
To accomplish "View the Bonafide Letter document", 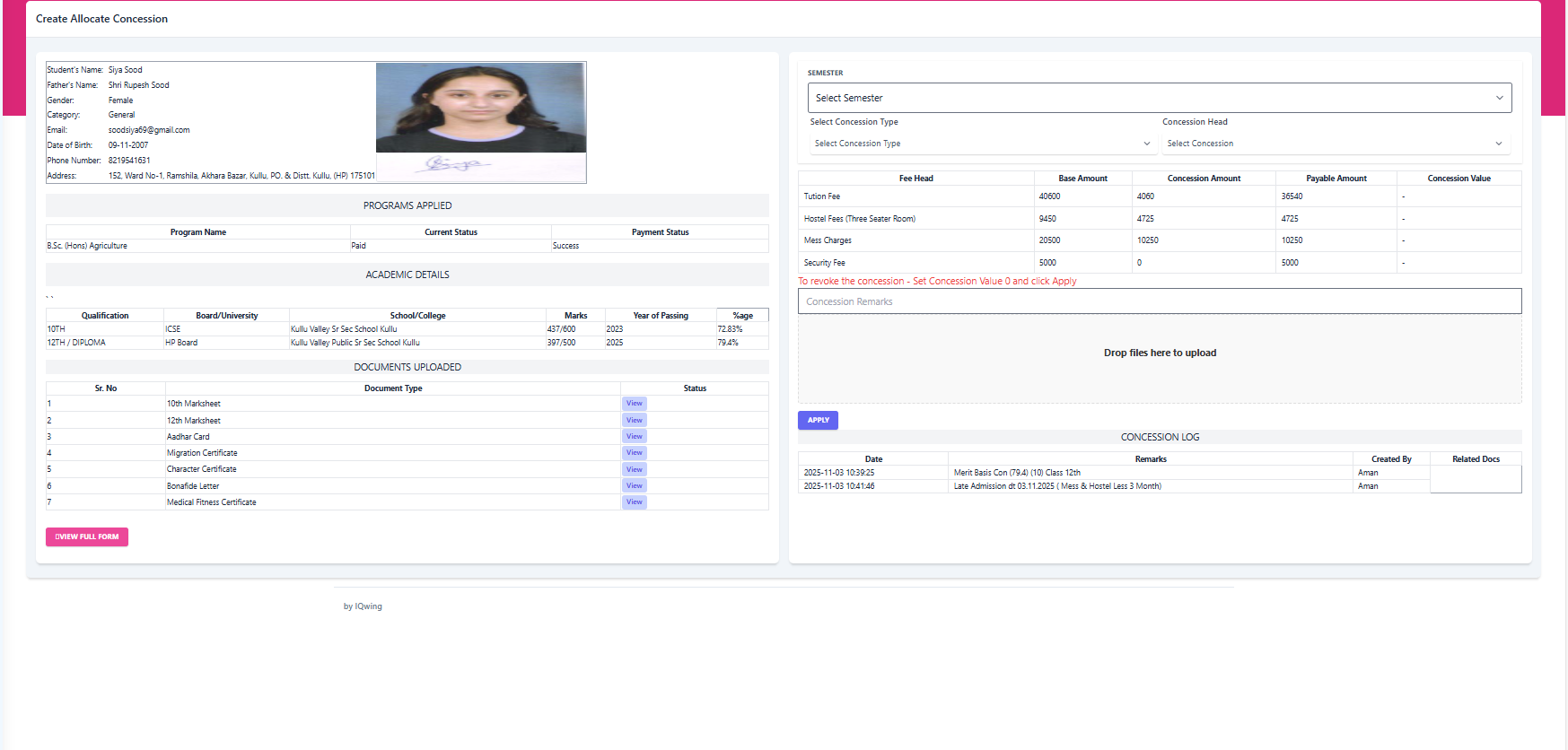I will click(x=634, y=485).
